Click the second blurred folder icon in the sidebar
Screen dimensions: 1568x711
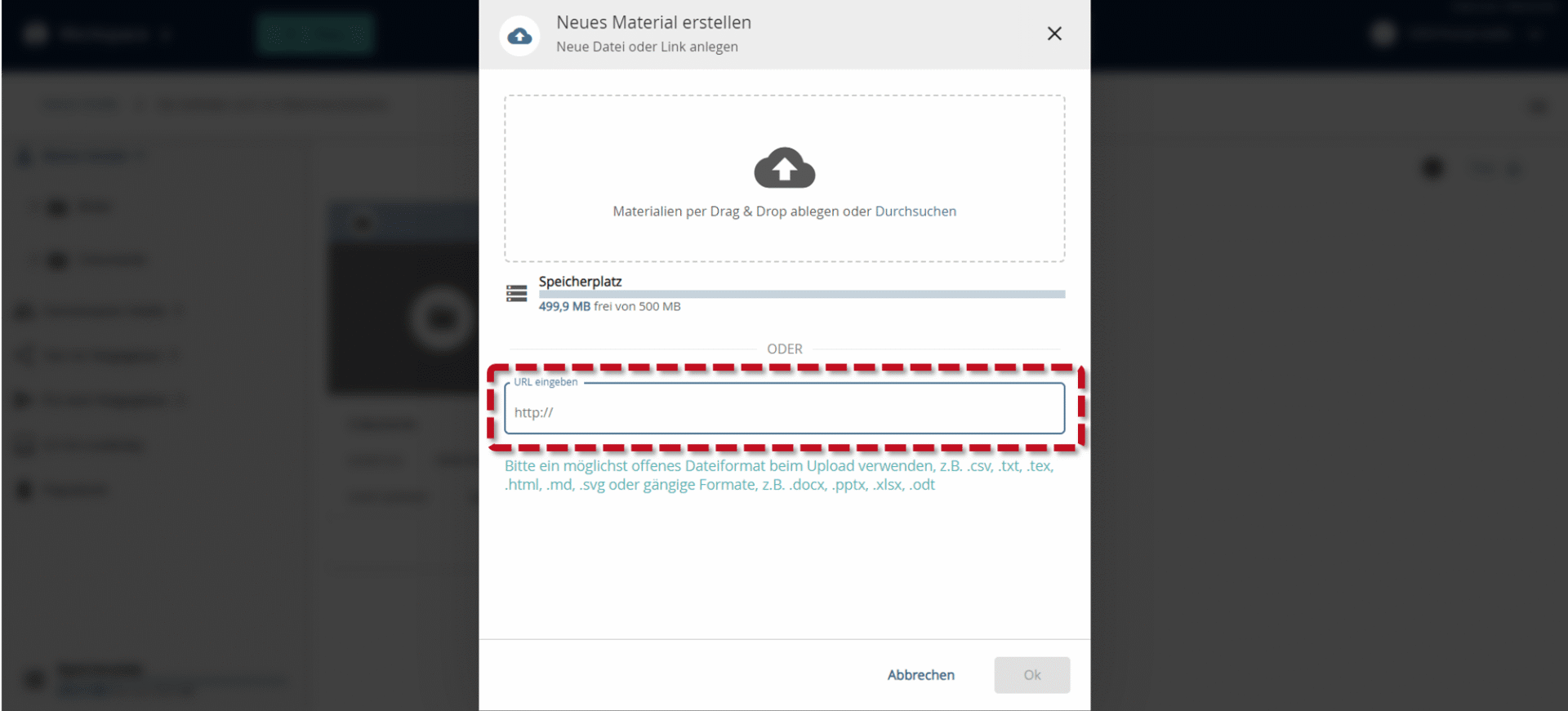click(57, 260)
